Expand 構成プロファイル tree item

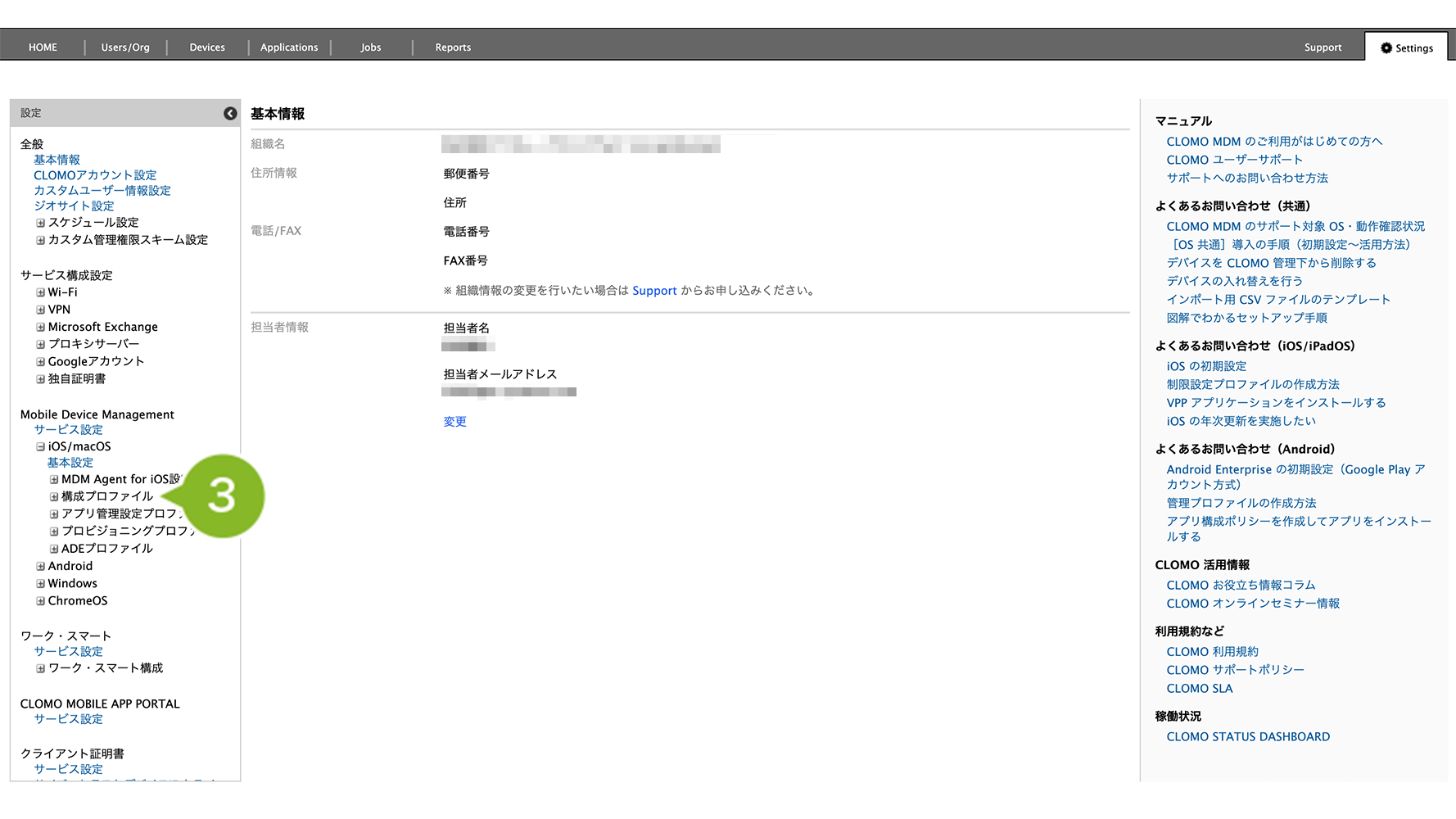point(54,497)
